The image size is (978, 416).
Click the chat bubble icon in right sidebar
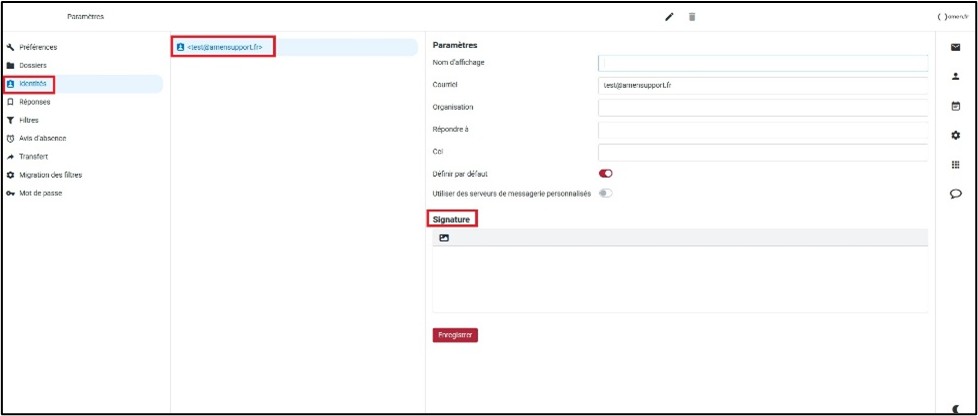[x=955, y=195]
